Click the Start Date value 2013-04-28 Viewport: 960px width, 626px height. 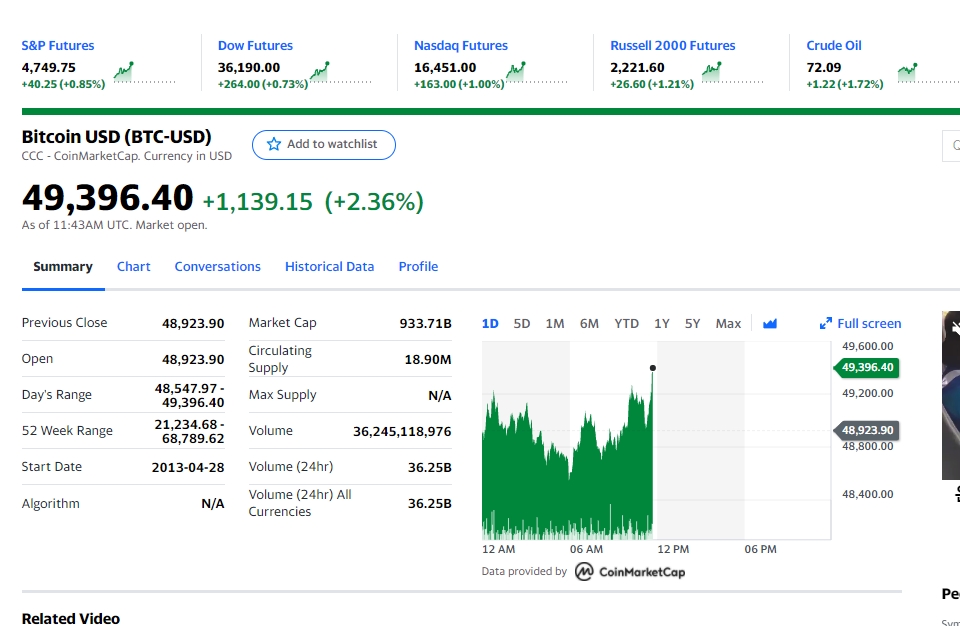[x=188, y=467]
